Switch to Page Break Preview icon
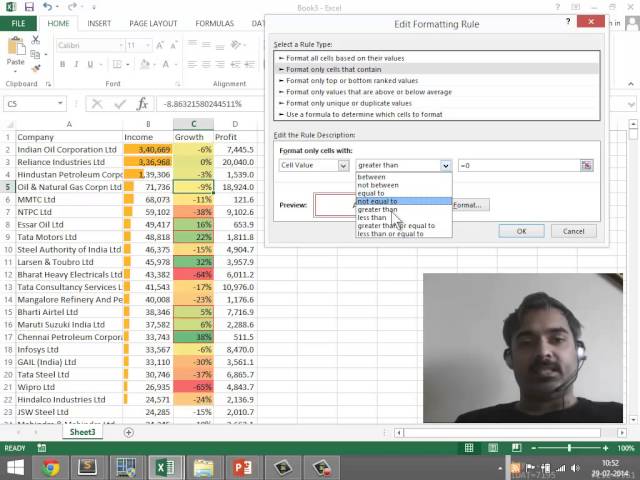 coord(516,448)
